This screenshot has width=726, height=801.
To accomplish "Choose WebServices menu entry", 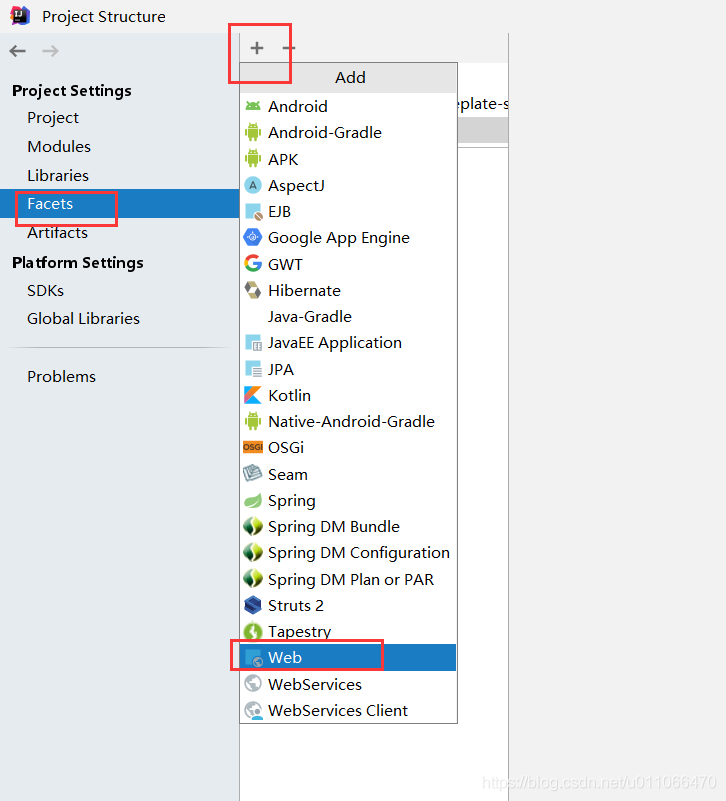I will pyautogui.click(x=348, y=684).
